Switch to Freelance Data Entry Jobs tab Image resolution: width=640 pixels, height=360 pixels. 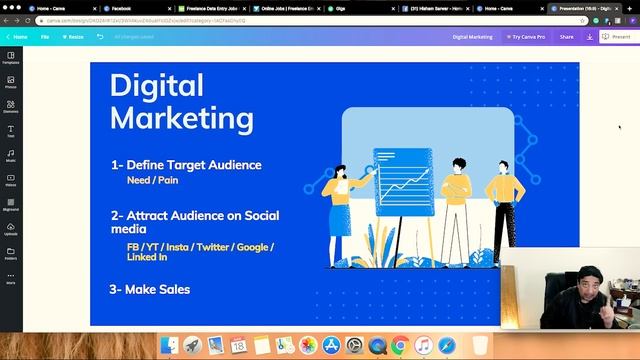coord(212,8)
